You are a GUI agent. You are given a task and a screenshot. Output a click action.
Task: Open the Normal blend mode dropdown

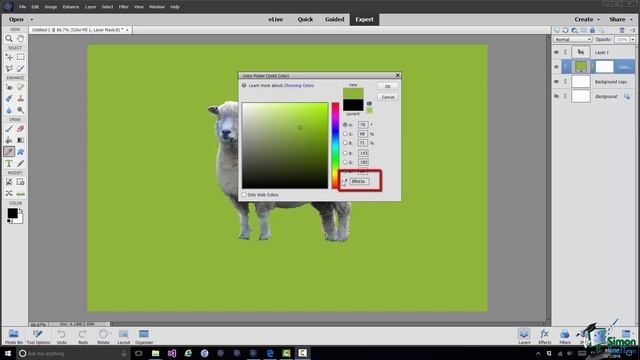572,40
